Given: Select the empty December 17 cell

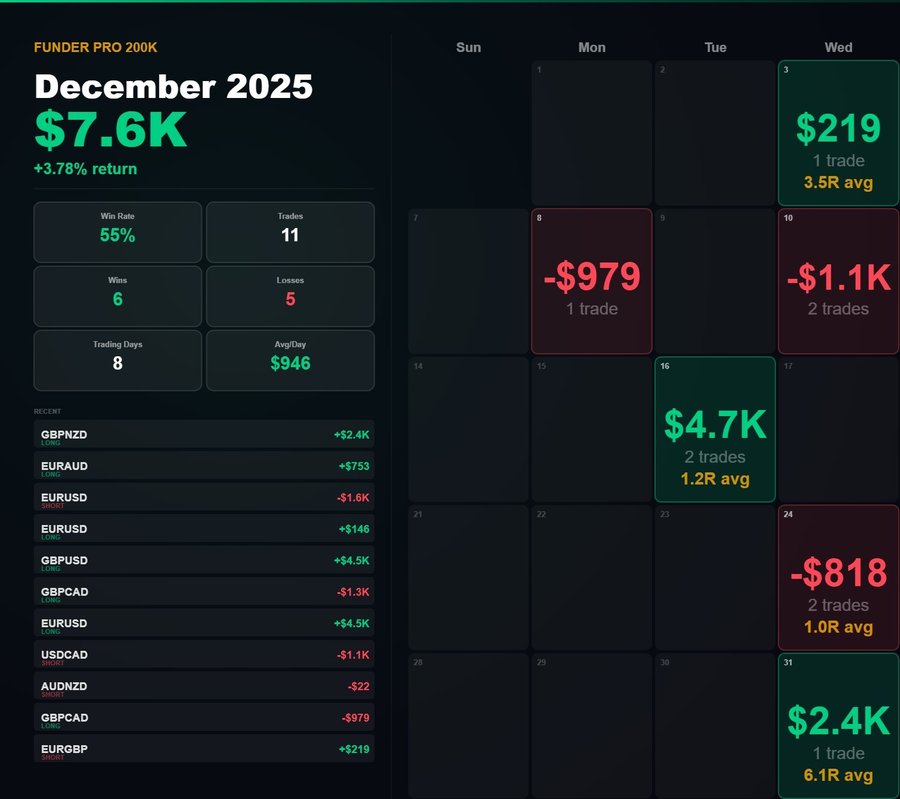Looking at the screenshot, I should click(839, 429).
